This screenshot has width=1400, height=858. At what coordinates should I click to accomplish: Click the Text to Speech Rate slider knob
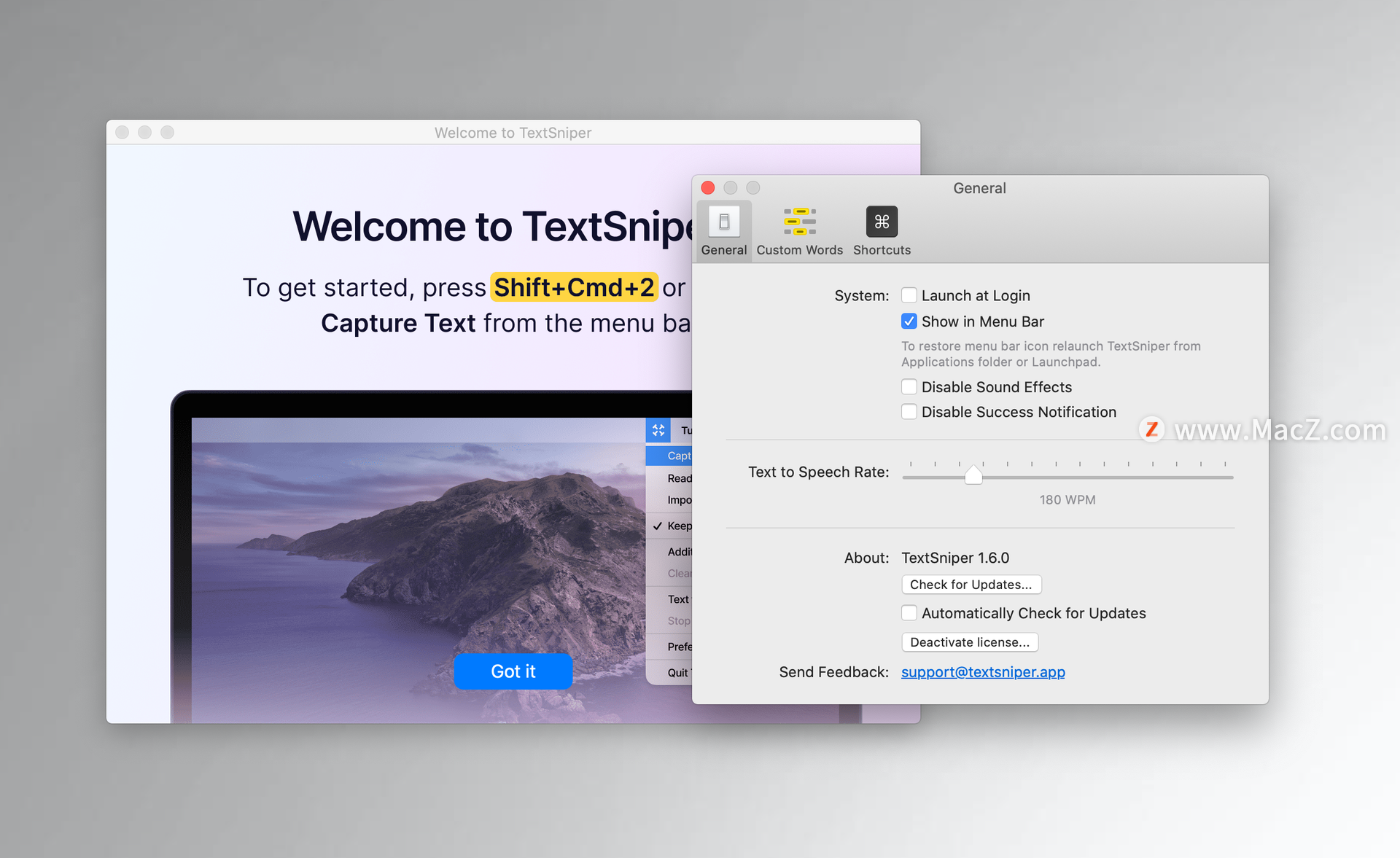coord(973,476)
